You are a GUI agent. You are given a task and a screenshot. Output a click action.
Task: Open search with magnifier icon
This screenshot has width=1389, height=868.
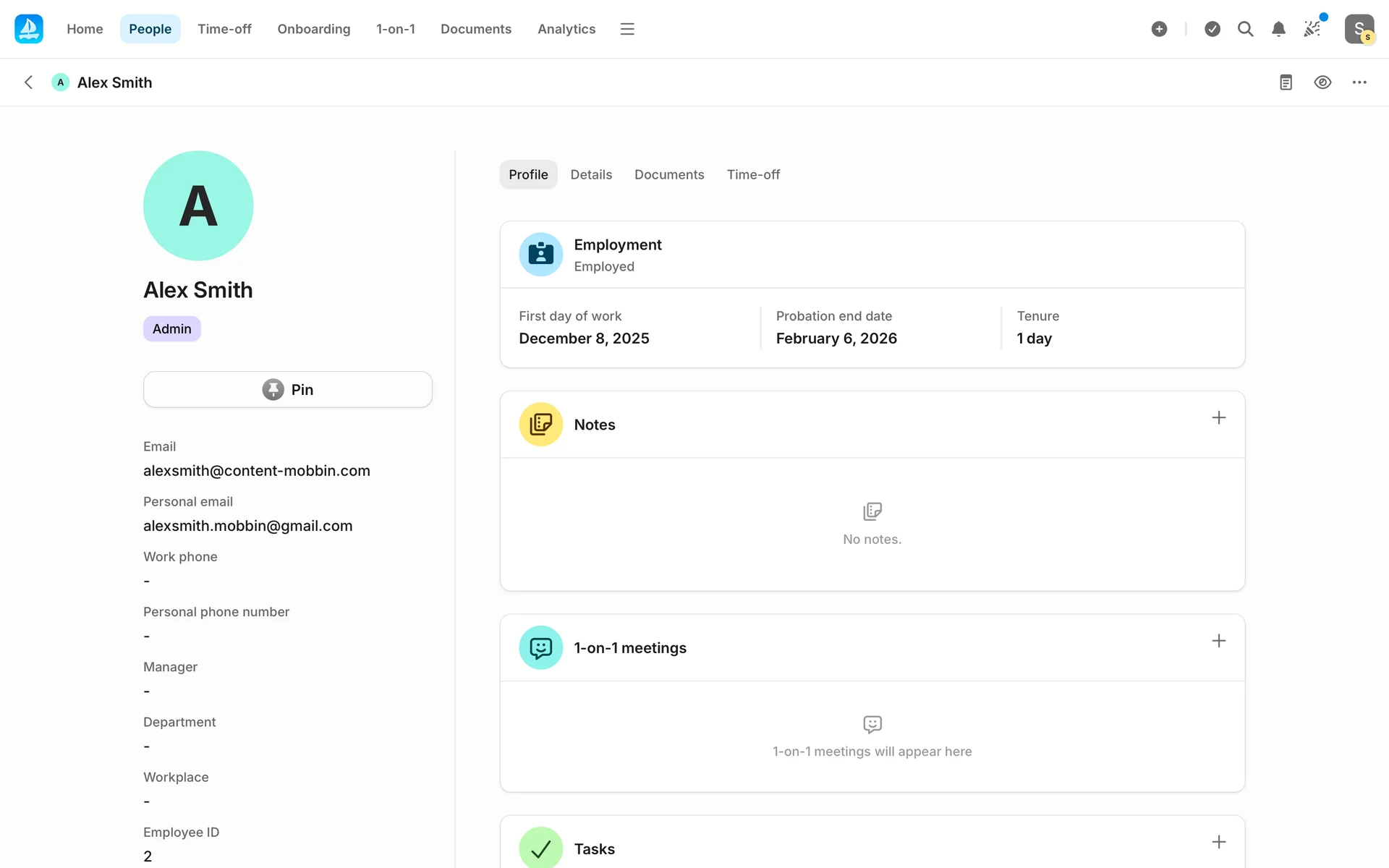tap(1245, 29)
